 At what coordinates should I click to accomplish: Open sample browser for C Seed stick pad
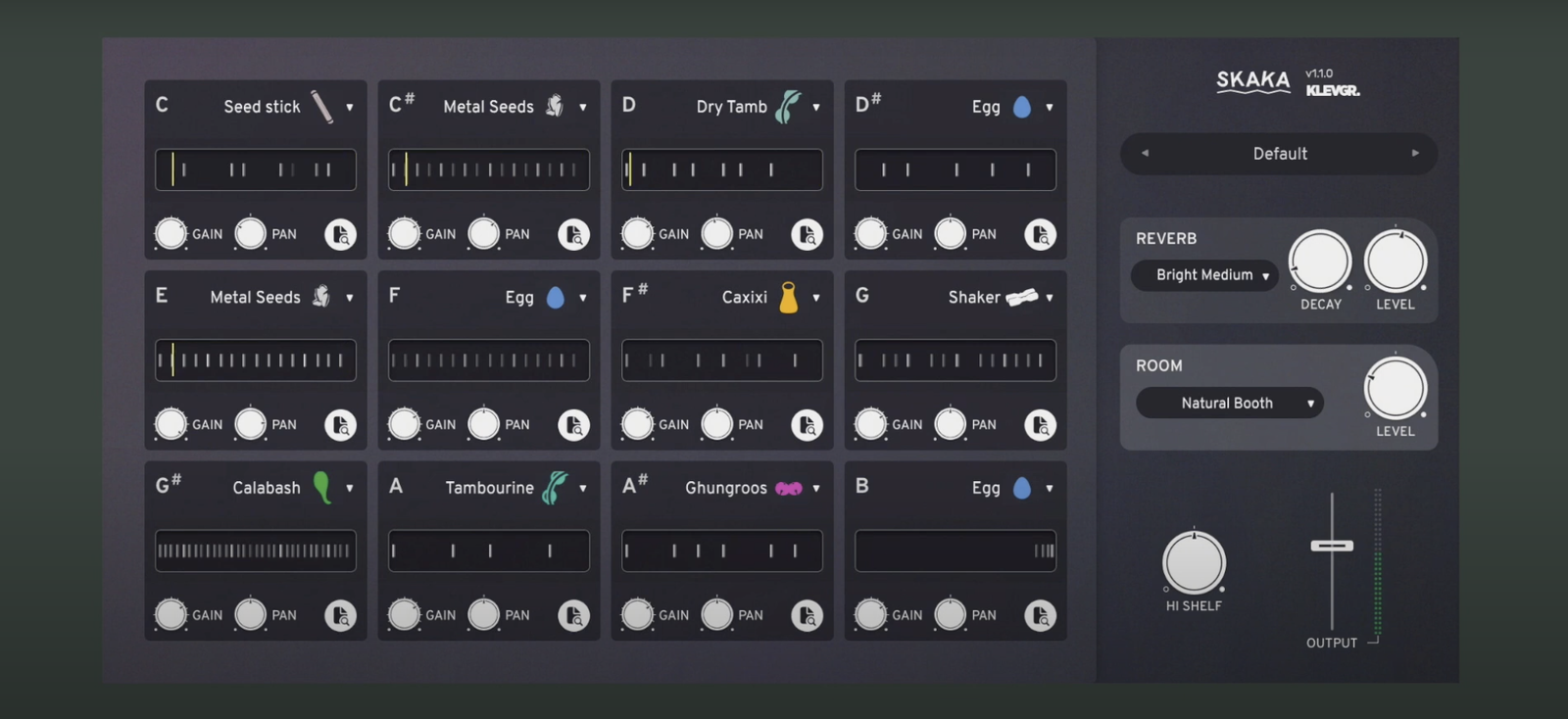340,235
